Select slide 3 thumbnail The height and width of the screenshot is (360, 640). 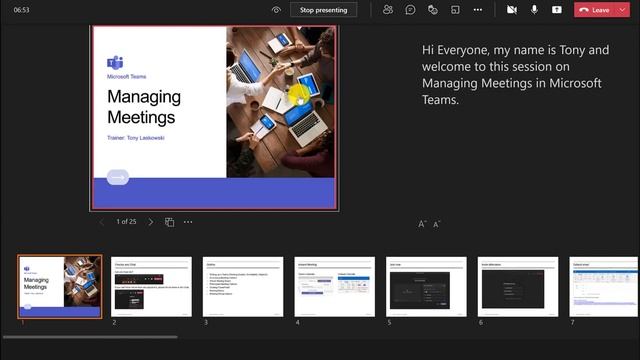(243, 287)
